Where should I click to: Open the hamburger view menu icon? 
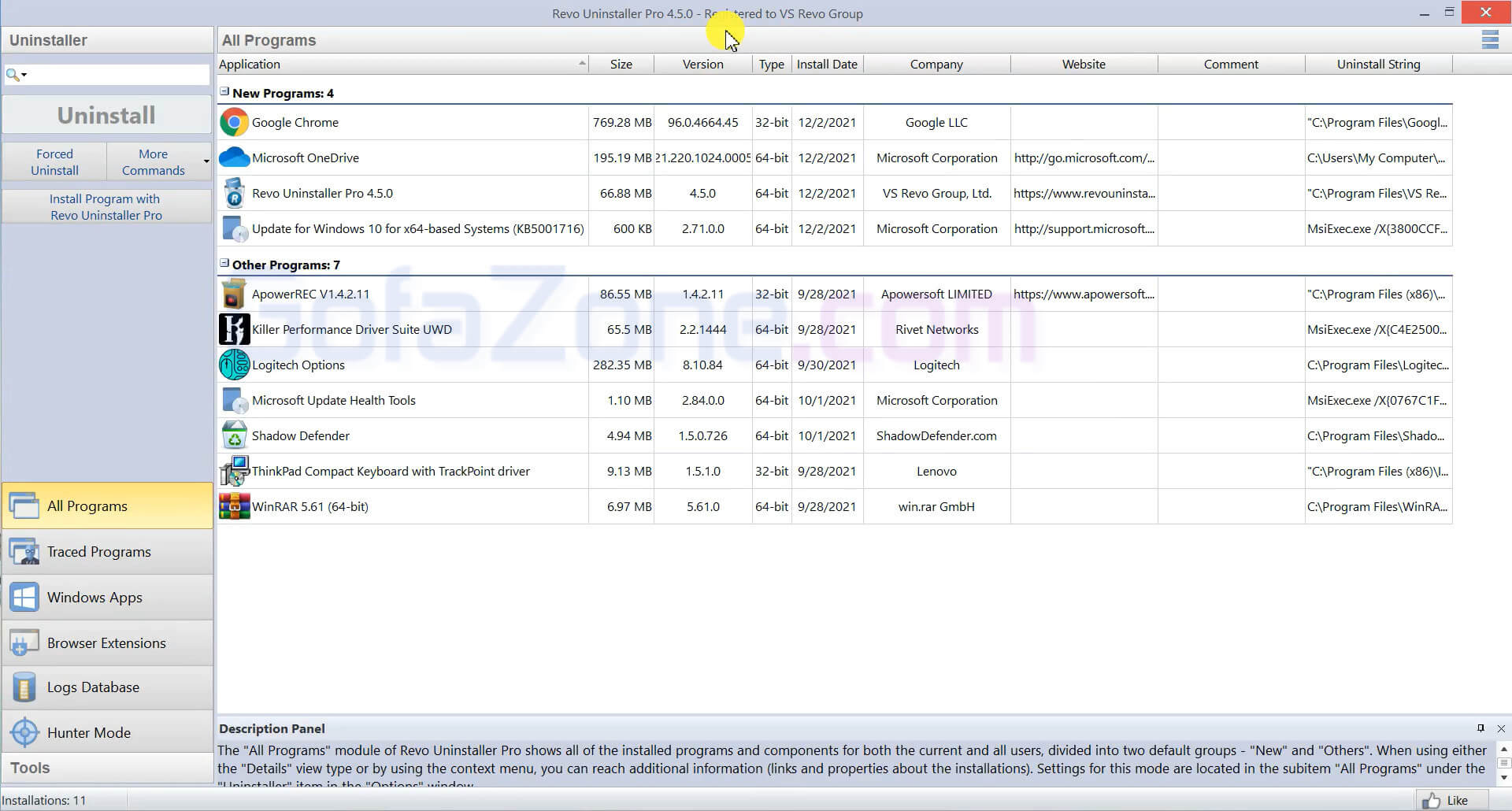tap(1489, 40)
